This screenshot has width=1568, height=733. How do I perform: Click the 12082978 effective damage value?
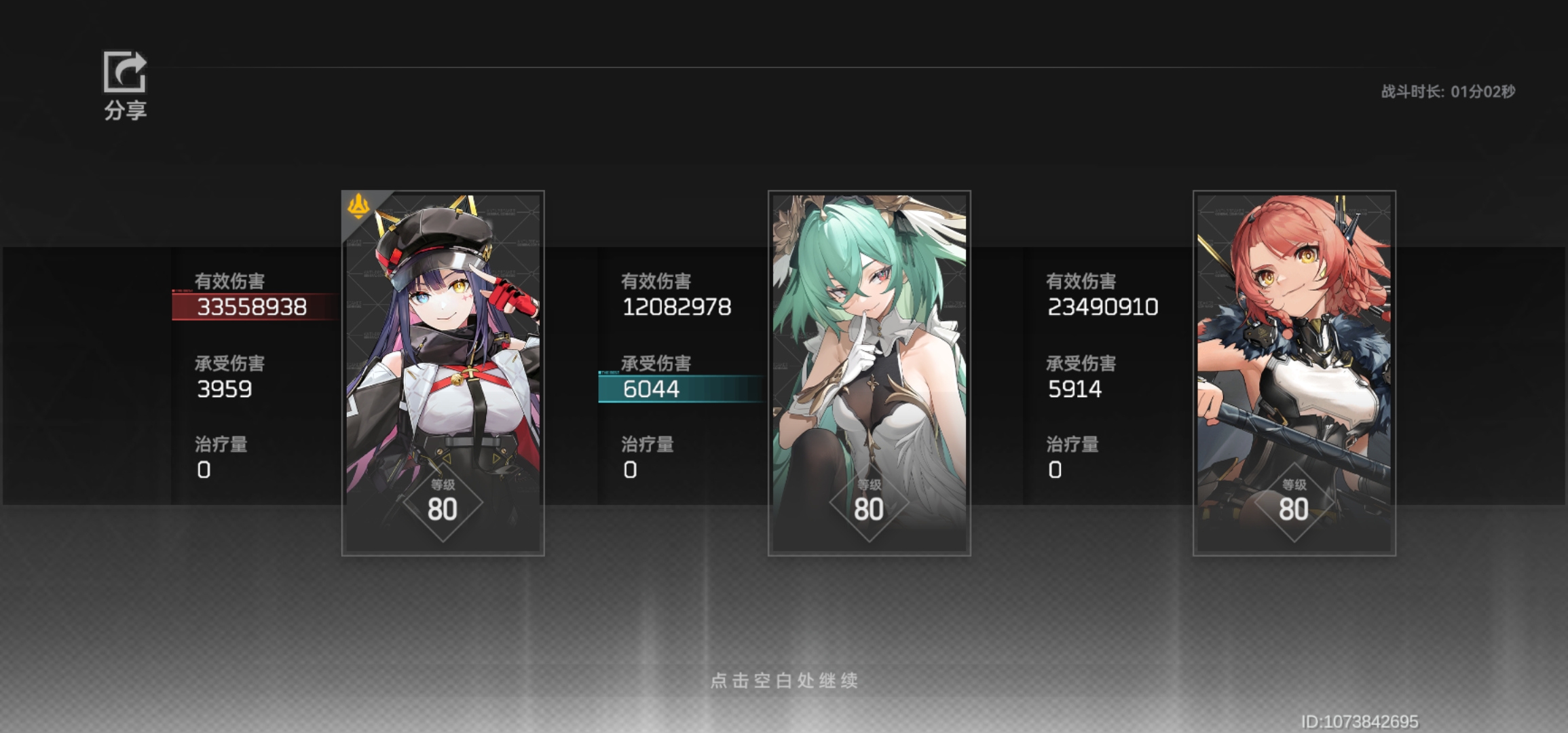677,307
